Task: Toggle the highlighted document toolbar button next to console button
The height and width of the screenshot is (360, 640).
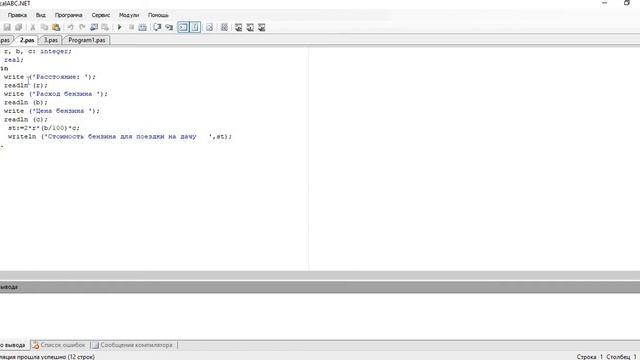Action: (195, 27)
